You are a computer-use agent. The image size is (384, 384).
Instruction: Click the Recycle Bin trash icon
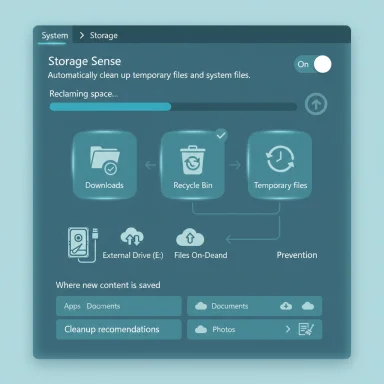(193, 160)
